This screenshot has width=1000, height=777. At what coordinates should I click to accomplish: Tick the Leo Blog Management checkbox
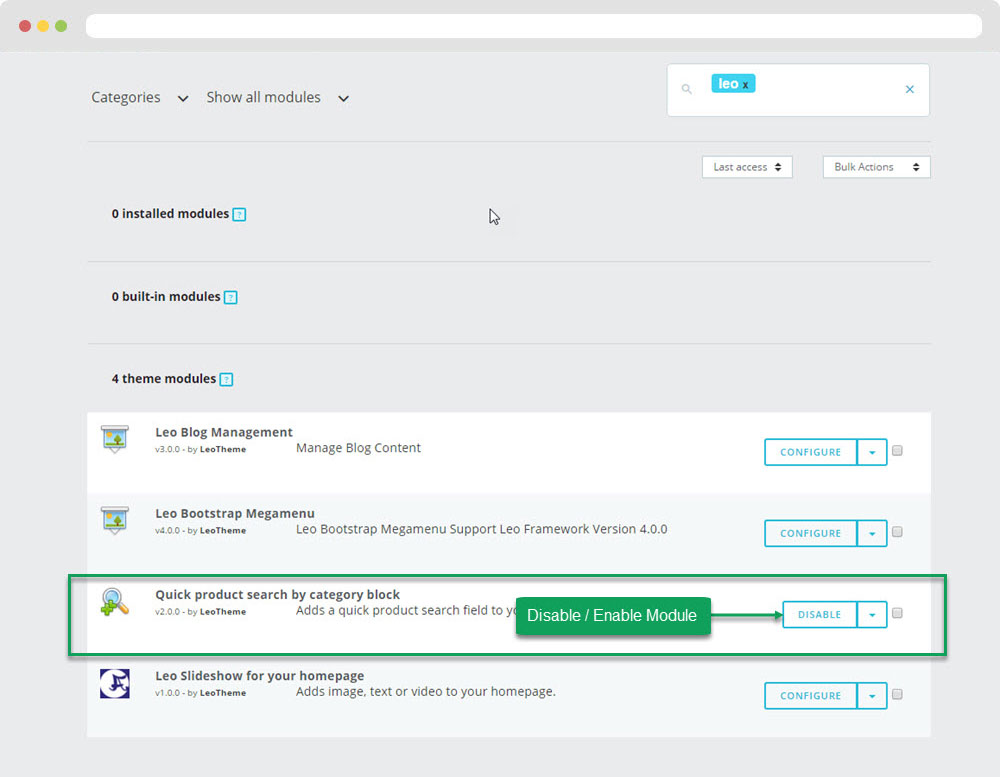[897, 451]
